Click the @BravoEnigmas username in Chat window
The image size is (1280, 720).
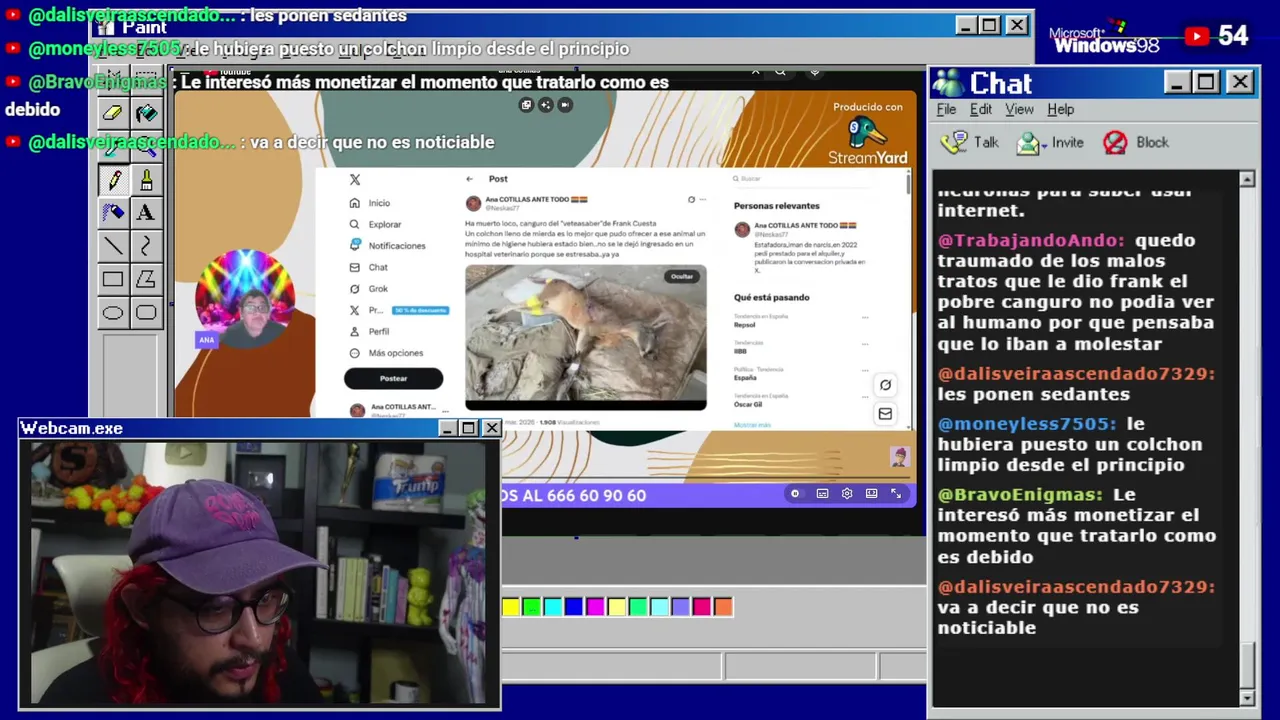click(1019, 494)
